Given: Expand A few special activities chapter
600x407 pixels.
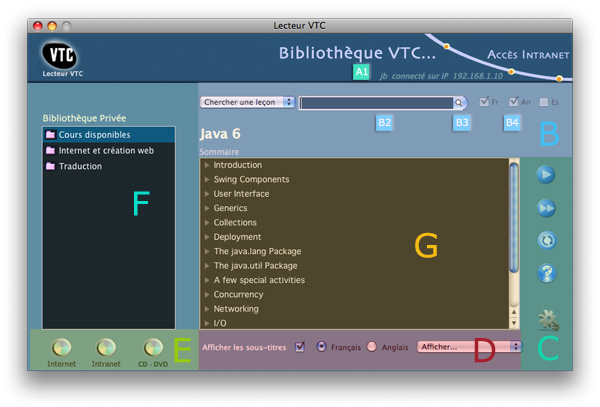Looking at the screenshot, I should pos(207,280).
